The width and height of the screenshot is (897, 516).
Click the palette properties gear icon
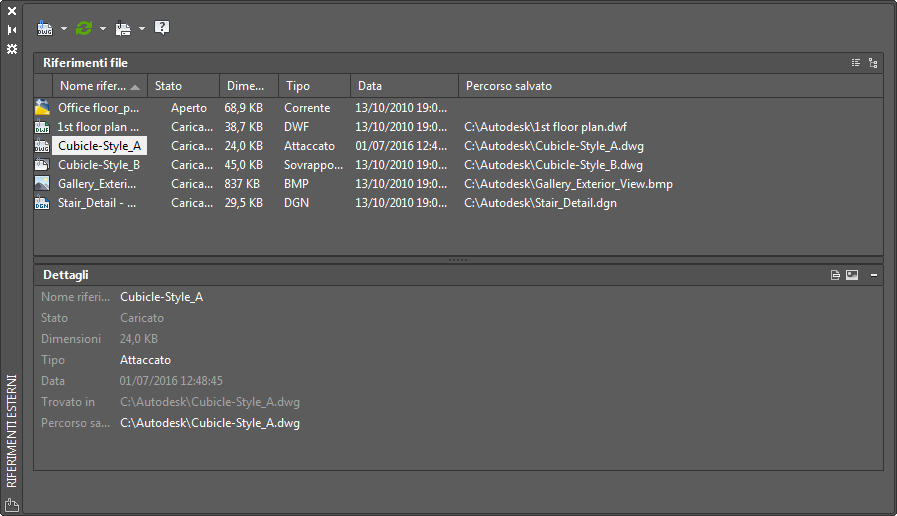(12, 48)
